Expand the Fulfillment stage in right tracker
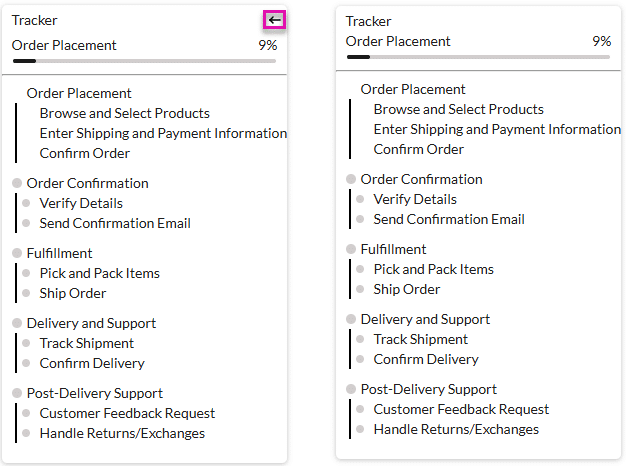Image resolution: width=626 pixels, height=466 pixels. tap(393, 249)
